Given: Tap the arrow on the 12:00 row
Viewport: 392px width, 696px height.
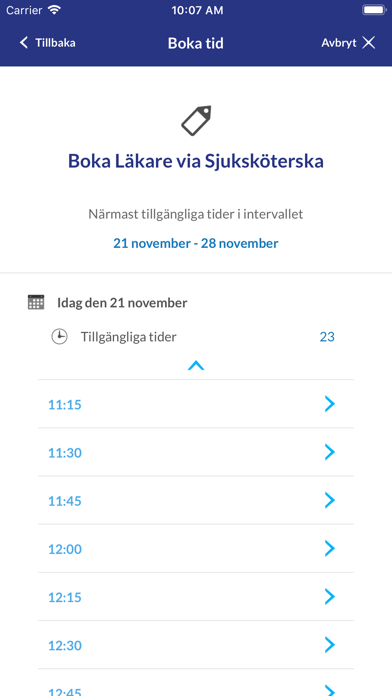Looking at the screenshot, I should coord(329,549).
